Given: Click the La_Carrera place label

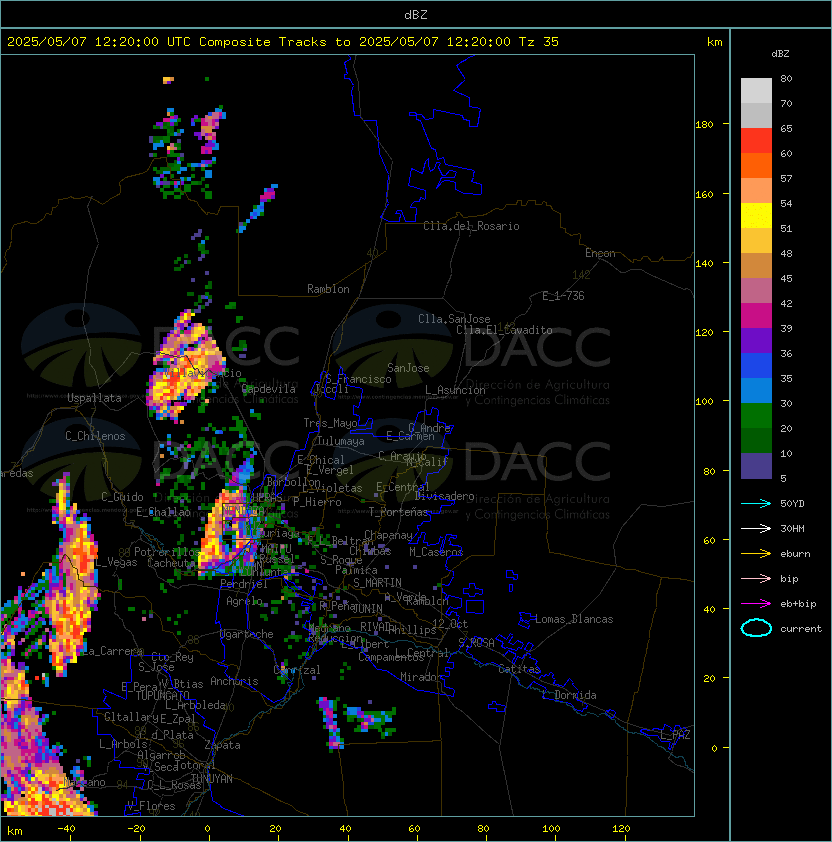Looking at the screenshot, I should (x=112, y=651).
